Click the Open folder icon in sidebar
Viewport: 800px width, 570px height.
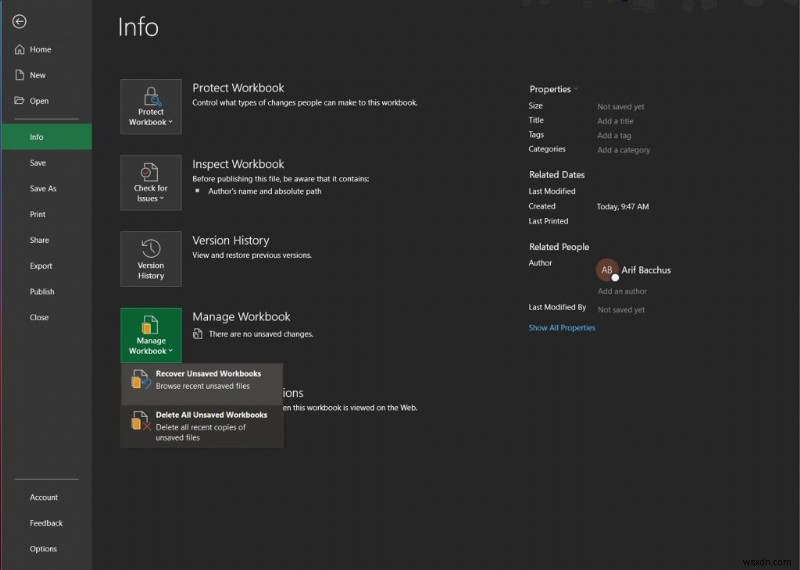19,101
